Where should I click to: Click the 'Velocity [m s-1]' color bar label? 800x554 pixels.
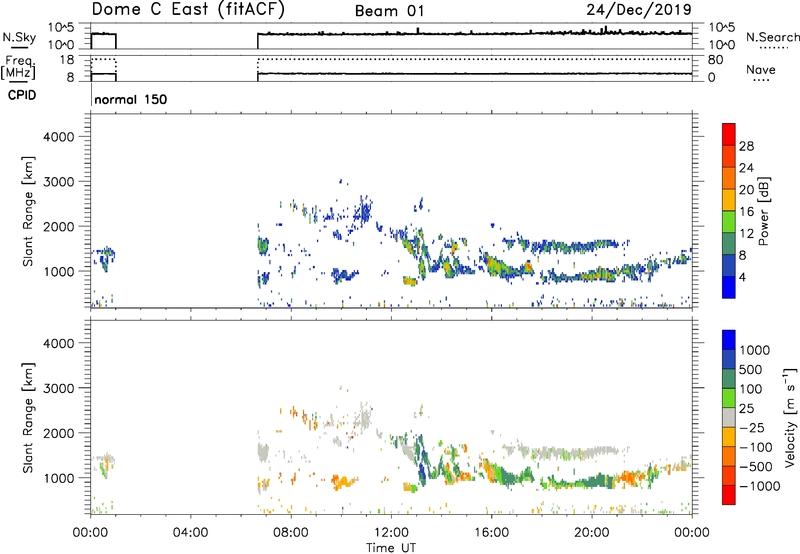pos(790,417)
